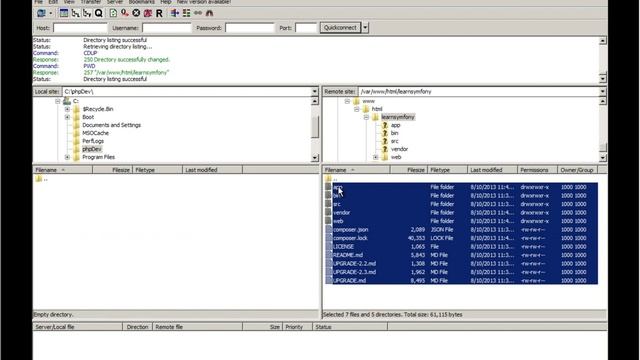Cancel the current operation icon
Screen dimensions: 640x360
coord(136,13)
